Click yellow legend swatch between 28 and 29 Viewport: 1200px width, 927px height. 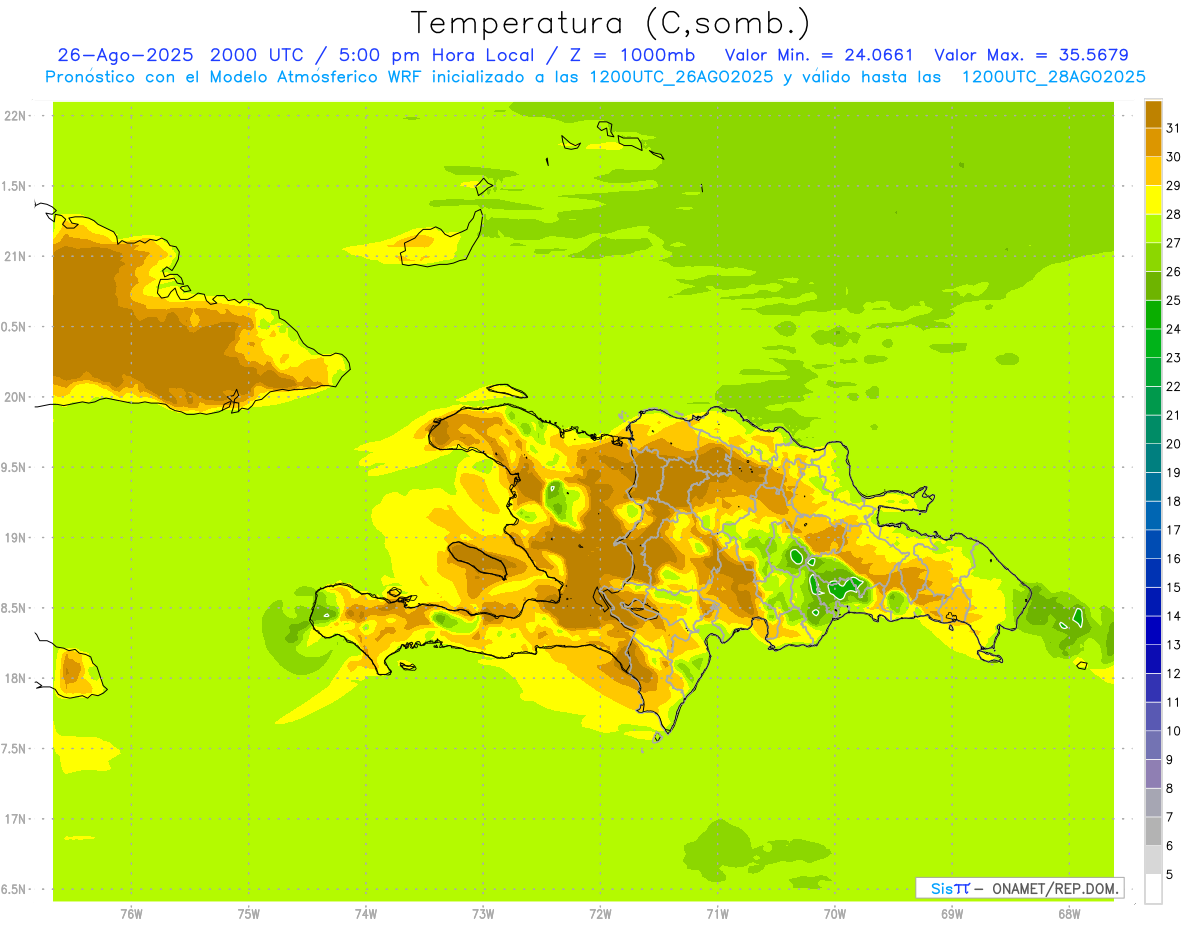[x=1153, y=200]
